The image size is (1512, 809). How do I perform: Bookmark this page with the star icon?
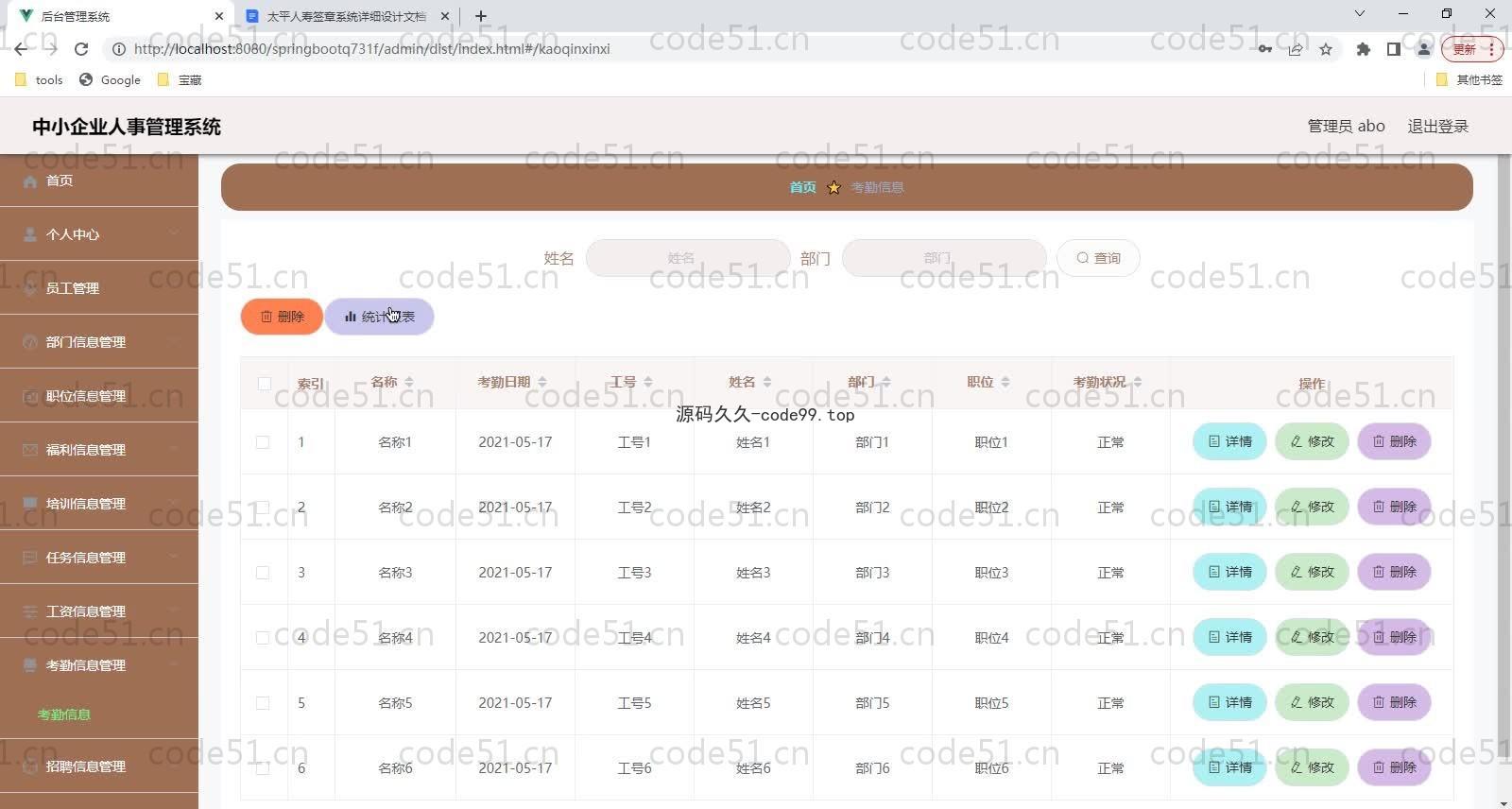[1326, 49]
